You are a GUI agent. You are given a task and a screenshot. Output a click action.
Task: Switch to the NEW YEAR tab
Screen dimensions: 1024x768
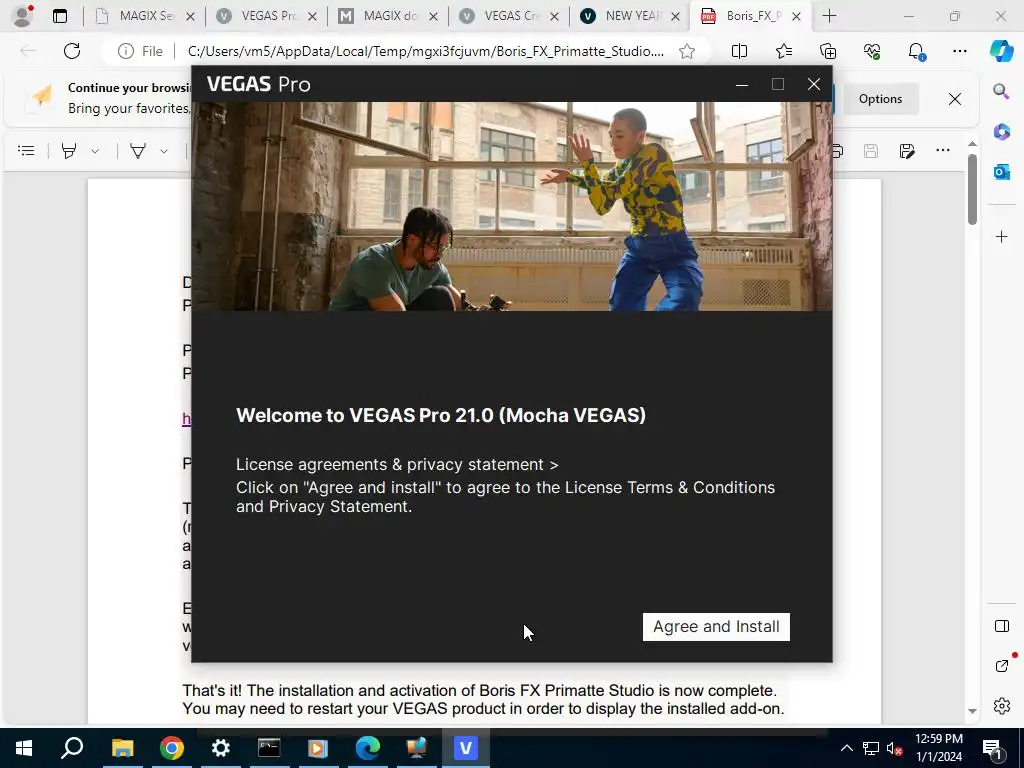pyautogui.click(x=632, y=16)
